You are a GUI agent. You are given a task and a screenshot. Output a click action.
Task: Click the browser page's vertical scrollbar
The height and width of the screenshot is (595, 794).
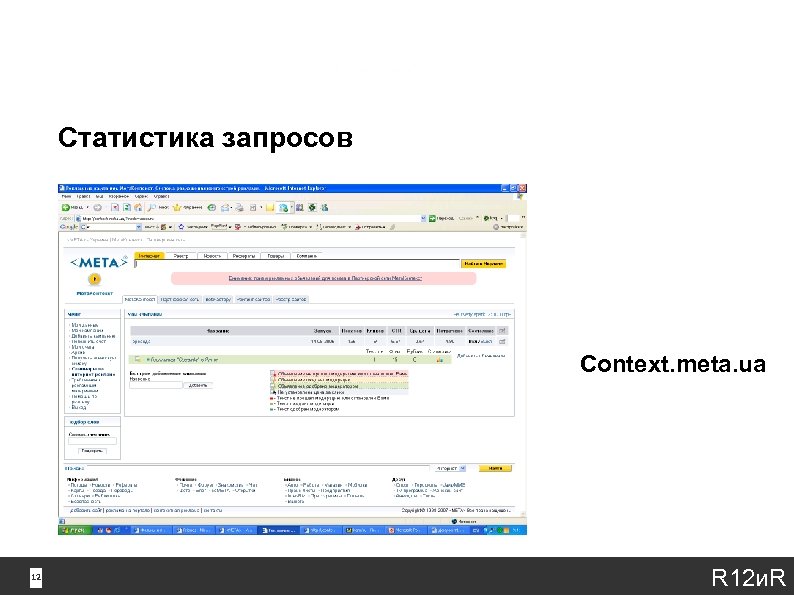523,375
